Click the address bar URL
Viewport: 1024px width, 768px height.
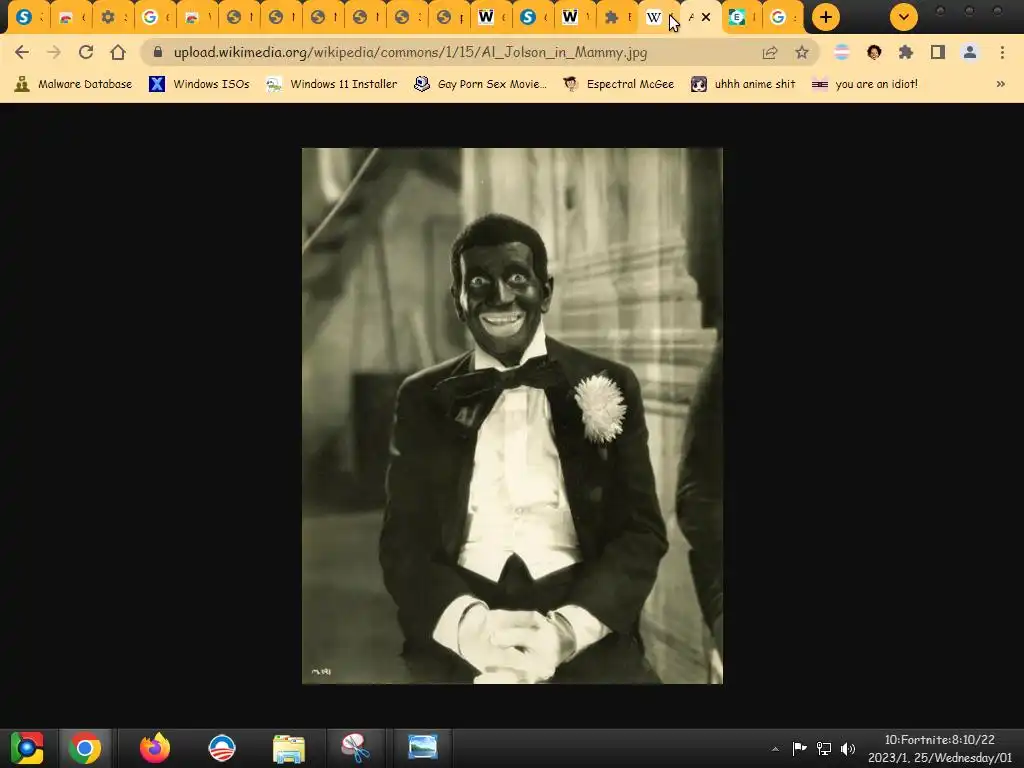(410, 52)
